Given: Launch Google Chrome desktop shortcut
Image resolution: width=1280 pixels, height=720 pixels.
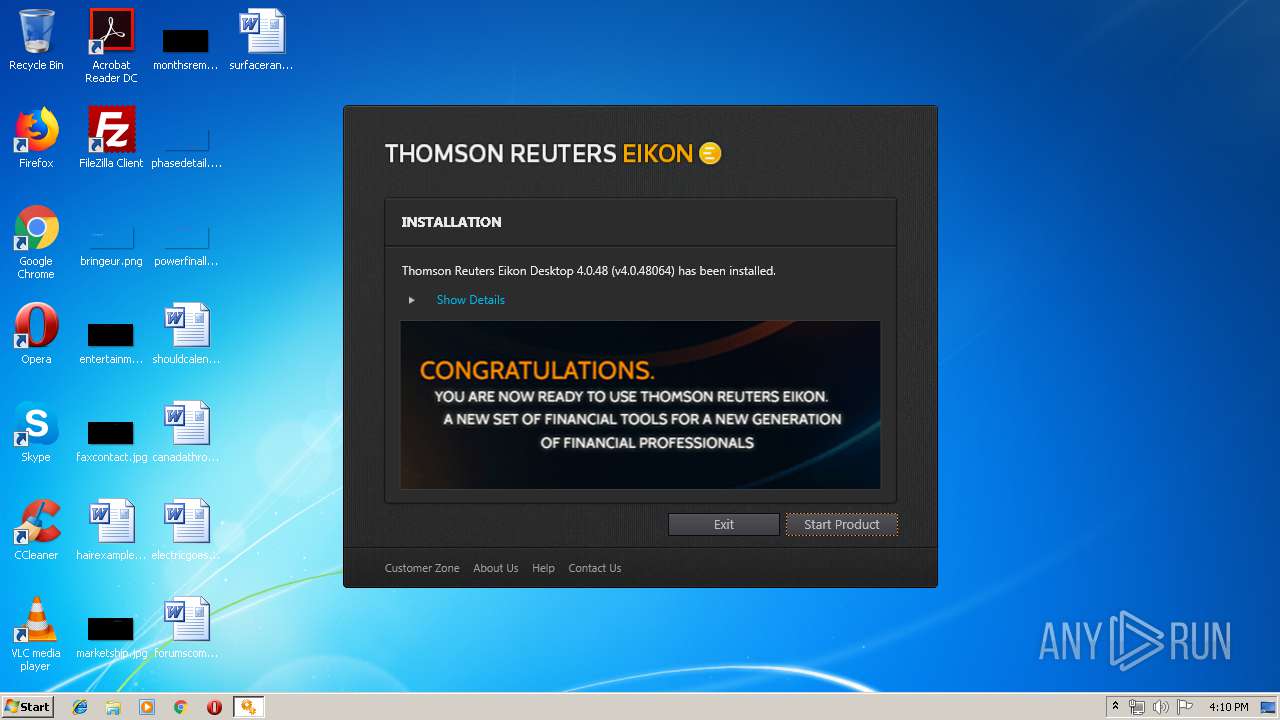Looking at the screenshot, I should tap(36, 242).
